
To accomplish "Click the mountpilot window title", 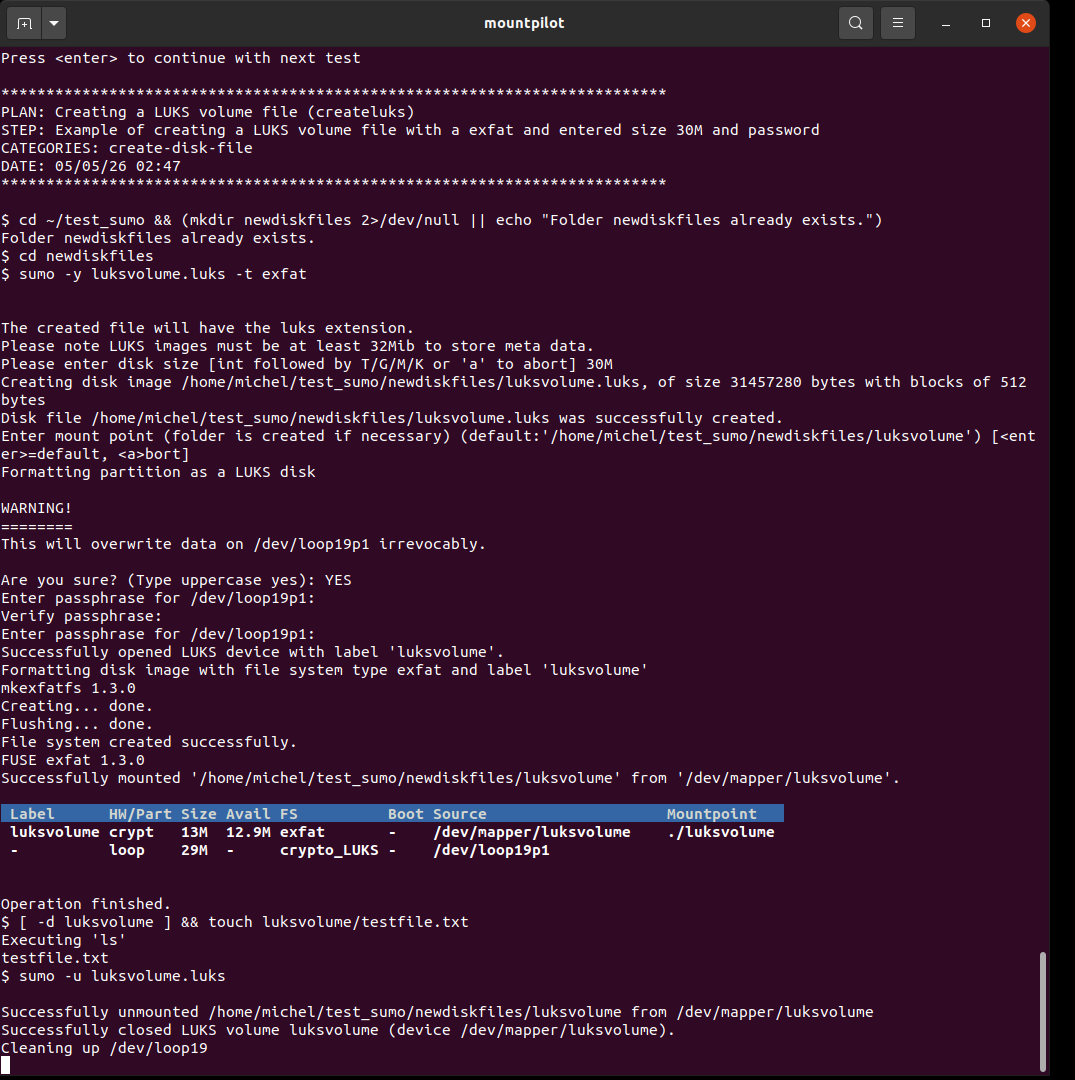I will click(x=524, y=23).
